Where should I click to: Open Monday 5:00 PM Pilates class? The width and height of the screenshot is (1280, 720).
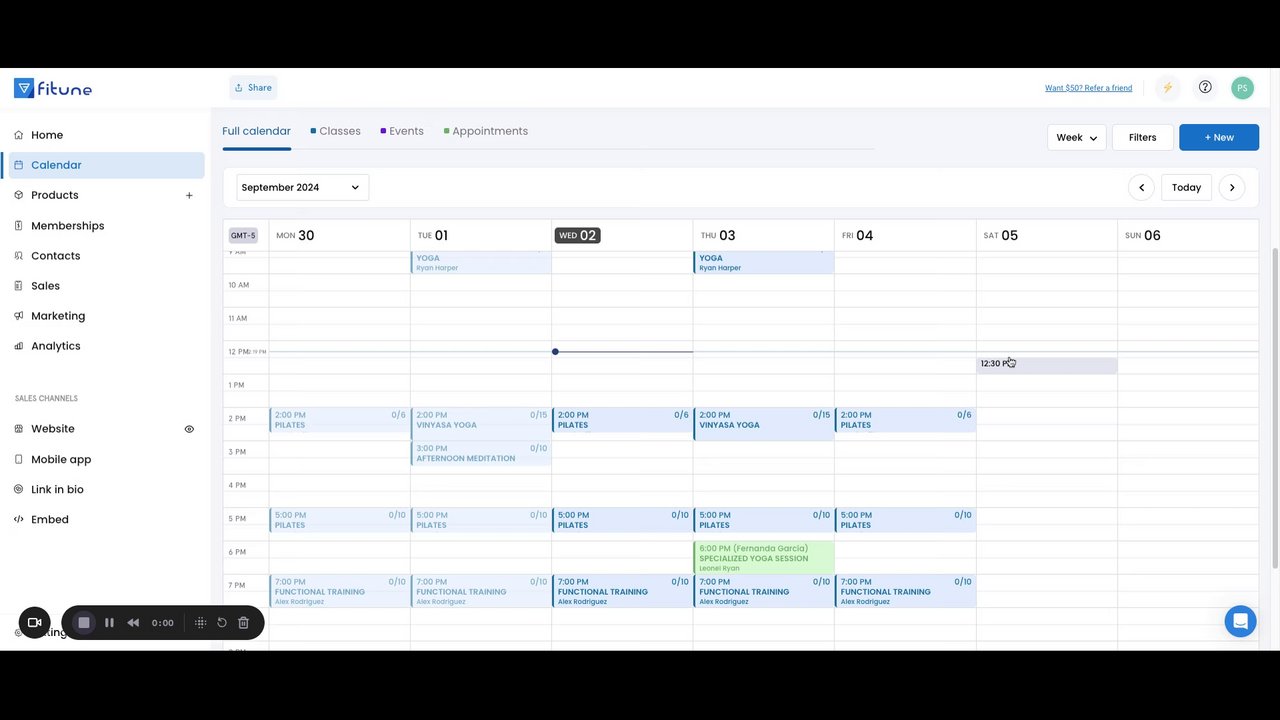click(x=339, y=520)
